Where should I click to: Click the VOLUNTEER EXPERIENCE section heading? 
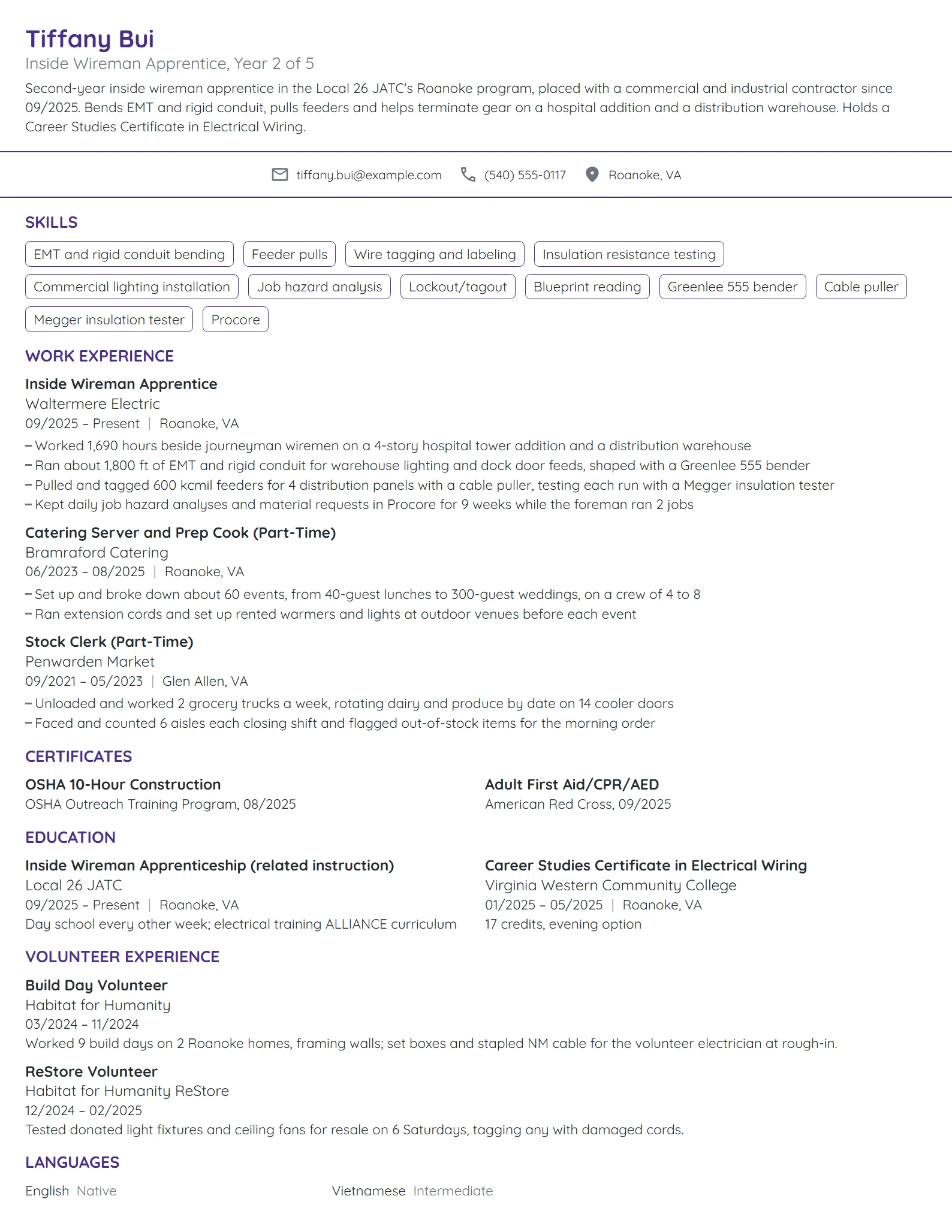click(x=122, y=957)
